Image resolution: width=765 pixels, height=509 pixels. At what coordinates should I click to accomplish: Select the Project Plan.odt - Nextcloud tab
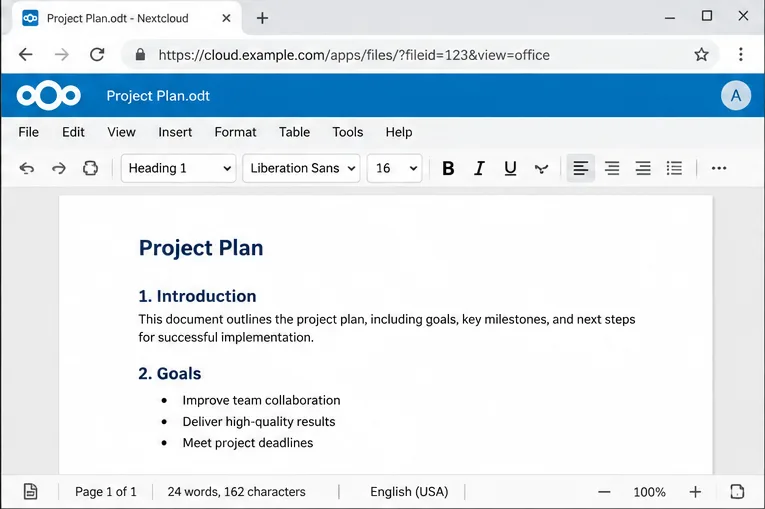click(x=127, y=19)
